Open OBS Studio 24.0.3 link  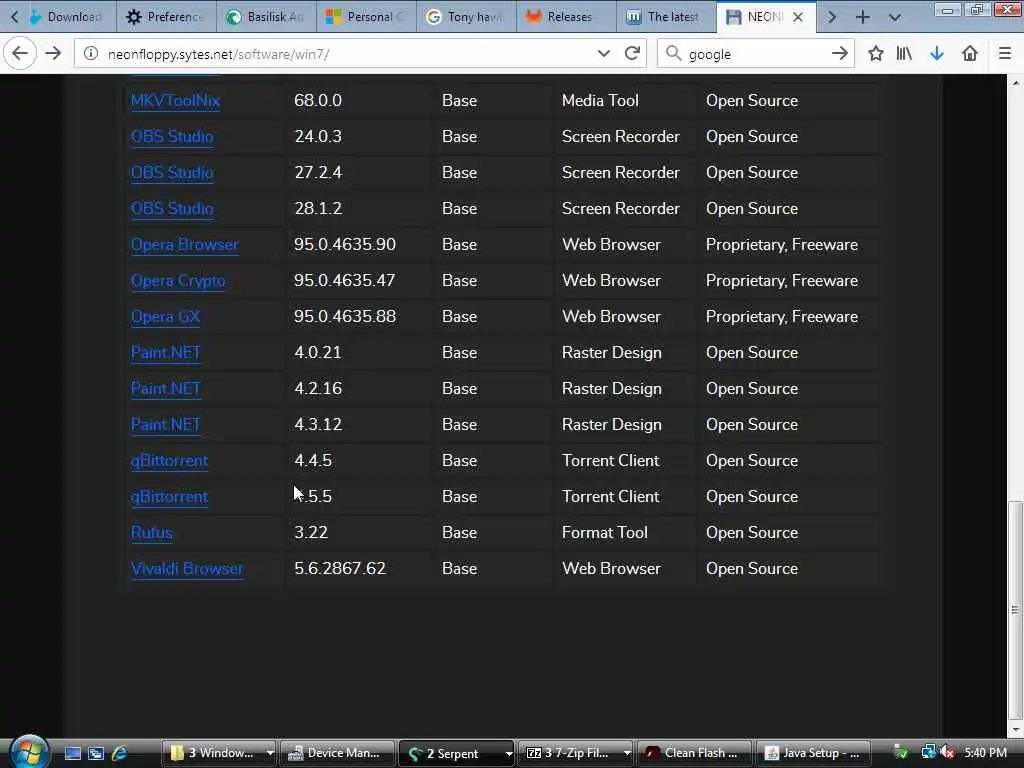(172, 136)
